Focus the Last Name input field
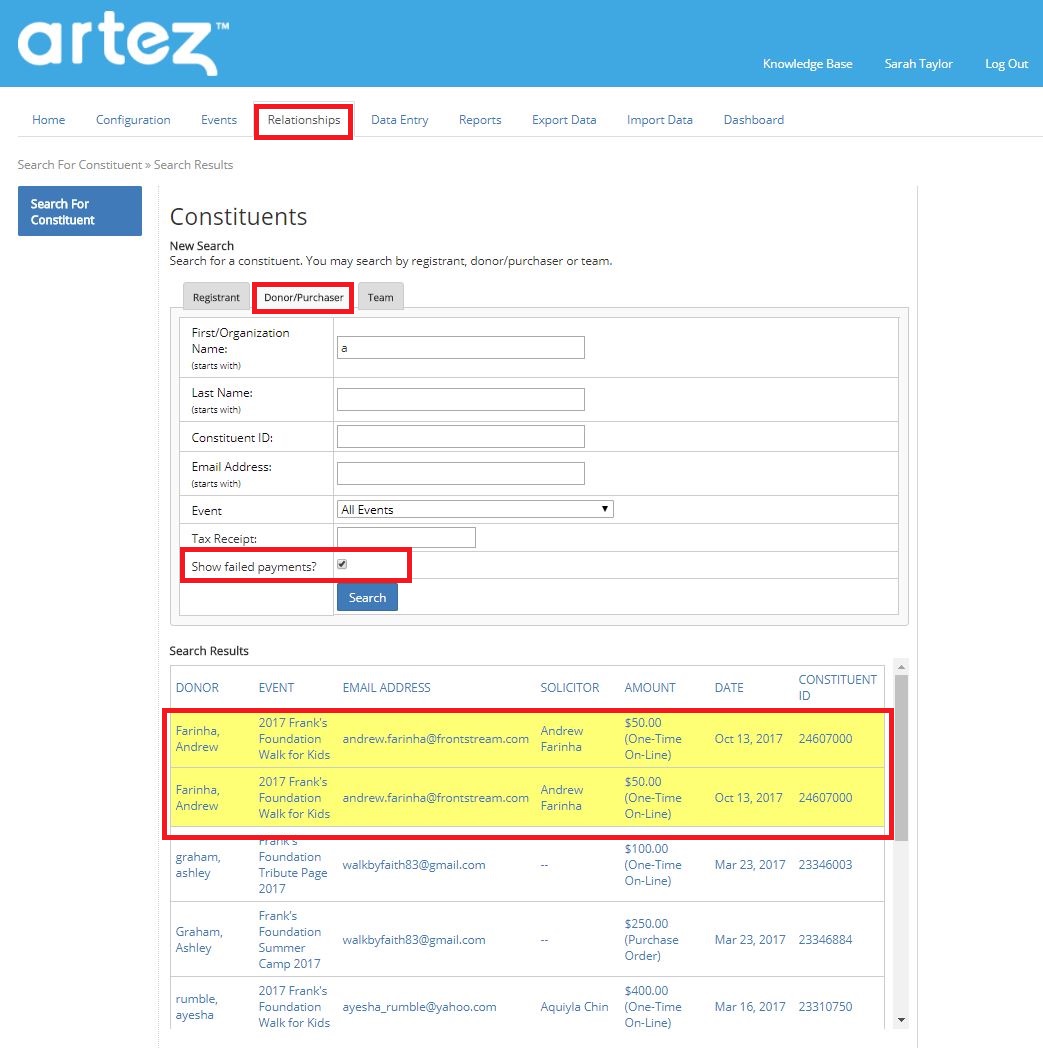 pyautogui.click(x=460, y=399)
